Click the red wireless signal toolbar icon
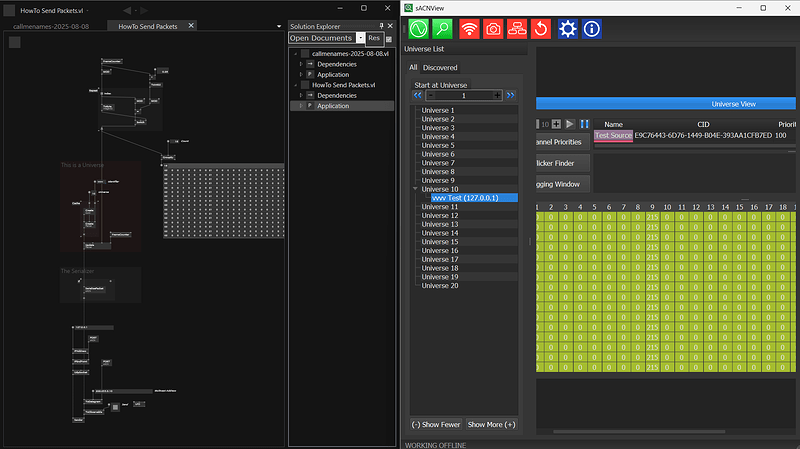 click(x=470, y=29)
